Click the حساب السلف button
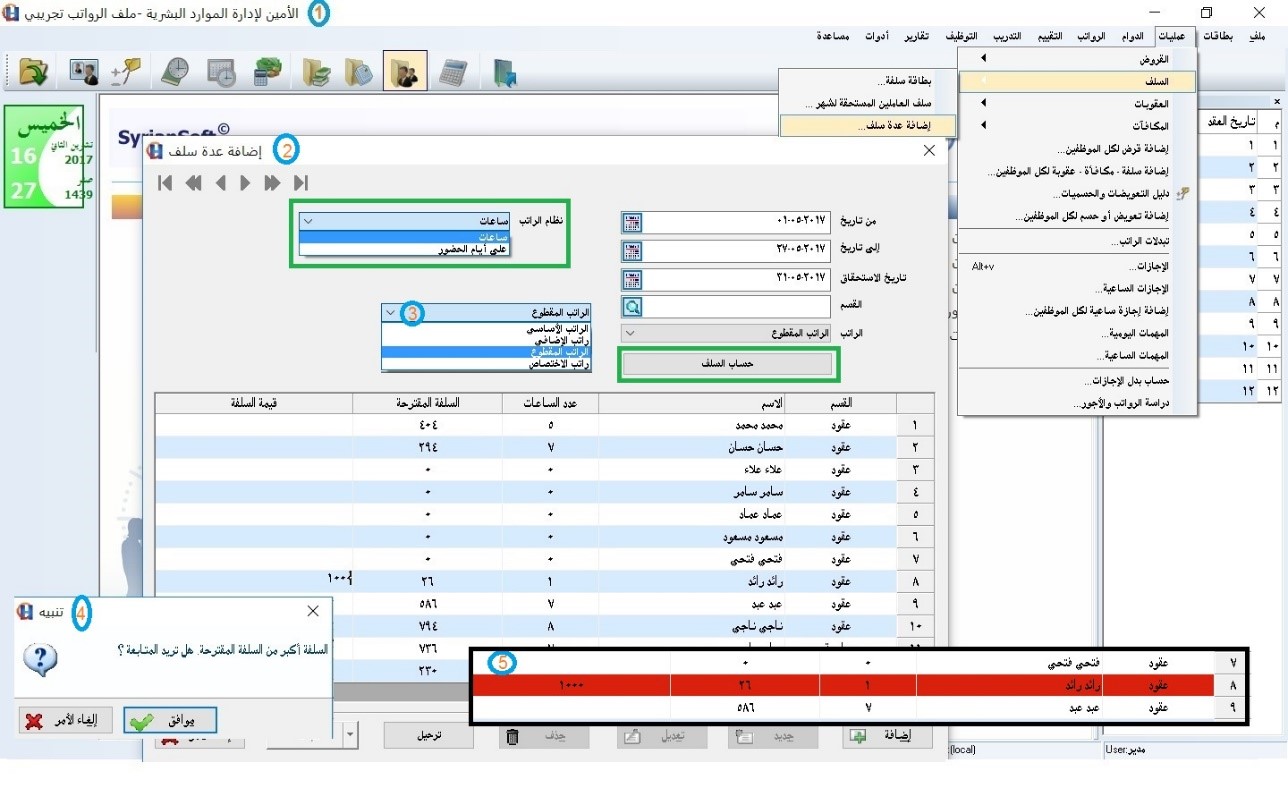 [x=729, y=365]
